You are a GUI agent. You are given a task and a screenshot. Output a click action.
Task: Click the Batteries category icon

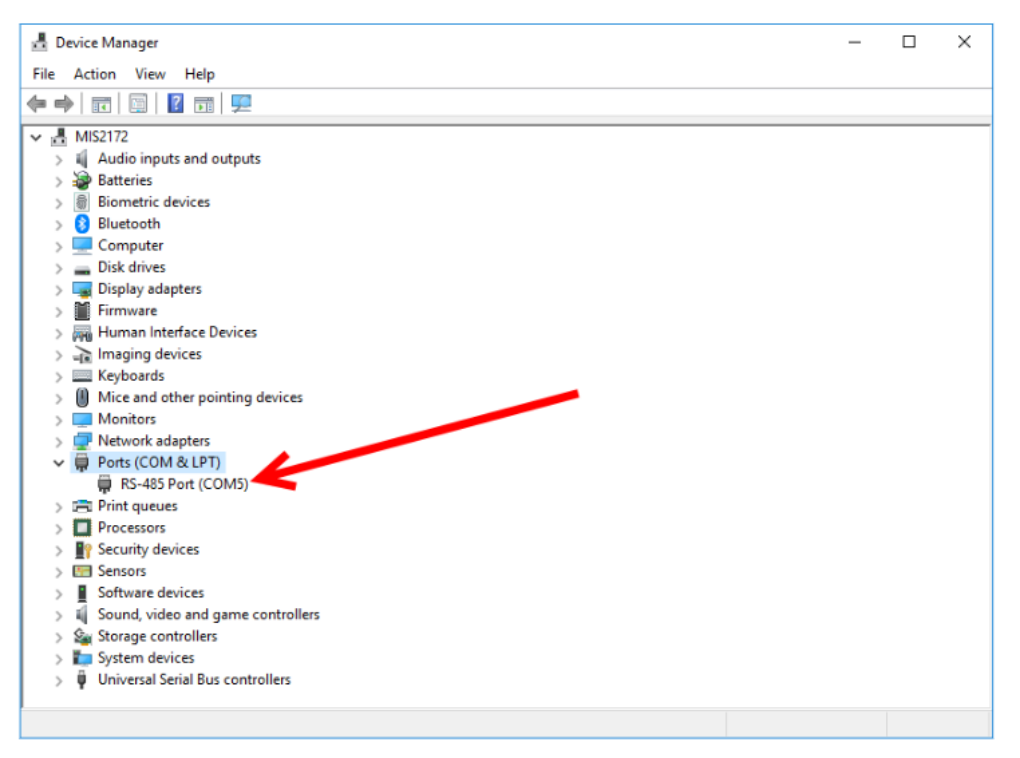pyautogui.click(x=82, y=180)
